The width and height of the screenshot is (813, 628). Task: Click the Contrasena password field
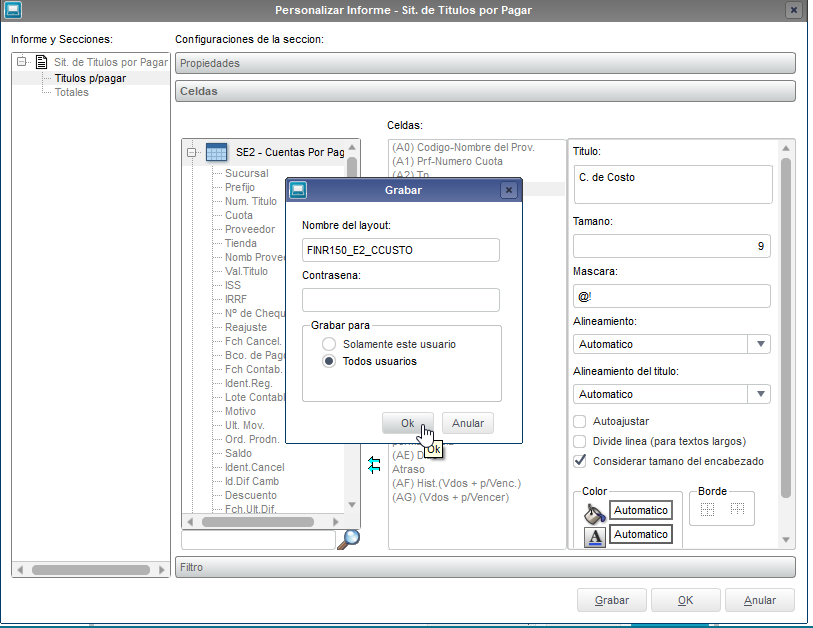[401, 300]
